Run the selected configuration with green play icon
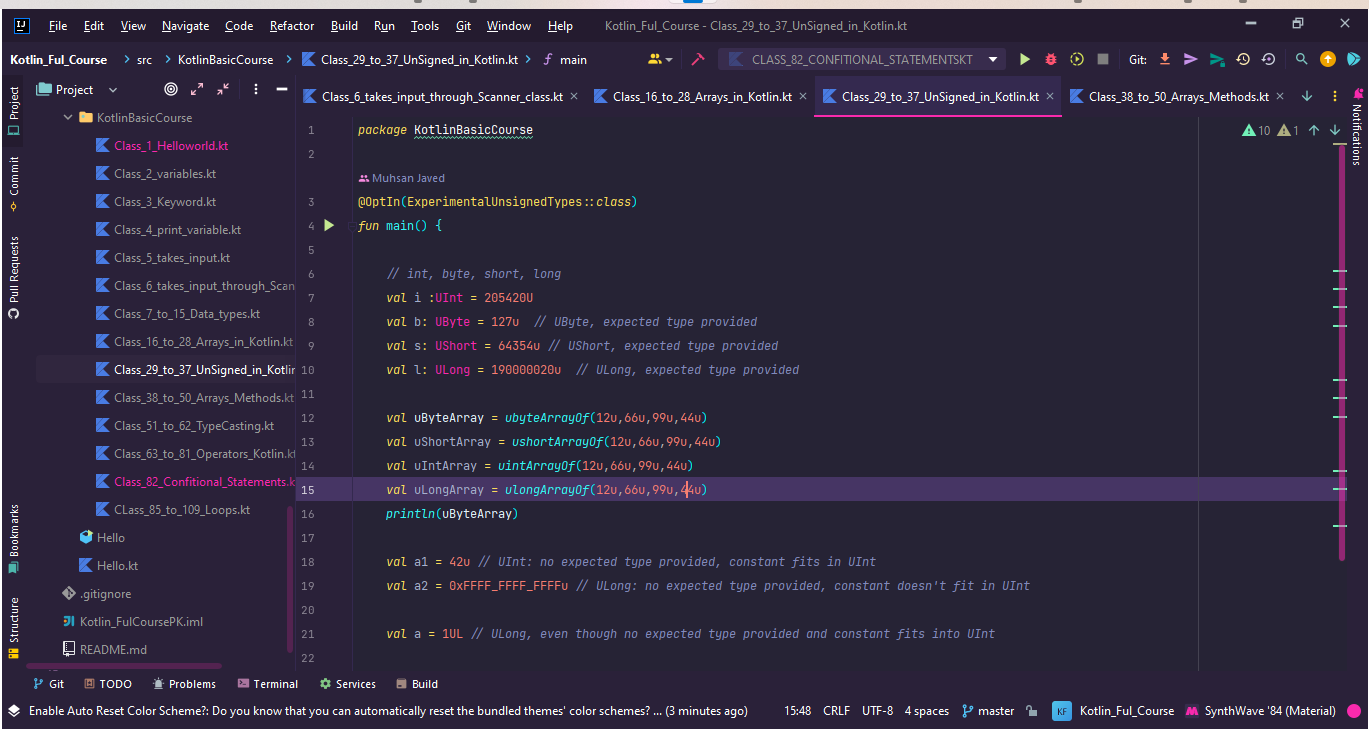1369x729 pixels. point(1025,60)
